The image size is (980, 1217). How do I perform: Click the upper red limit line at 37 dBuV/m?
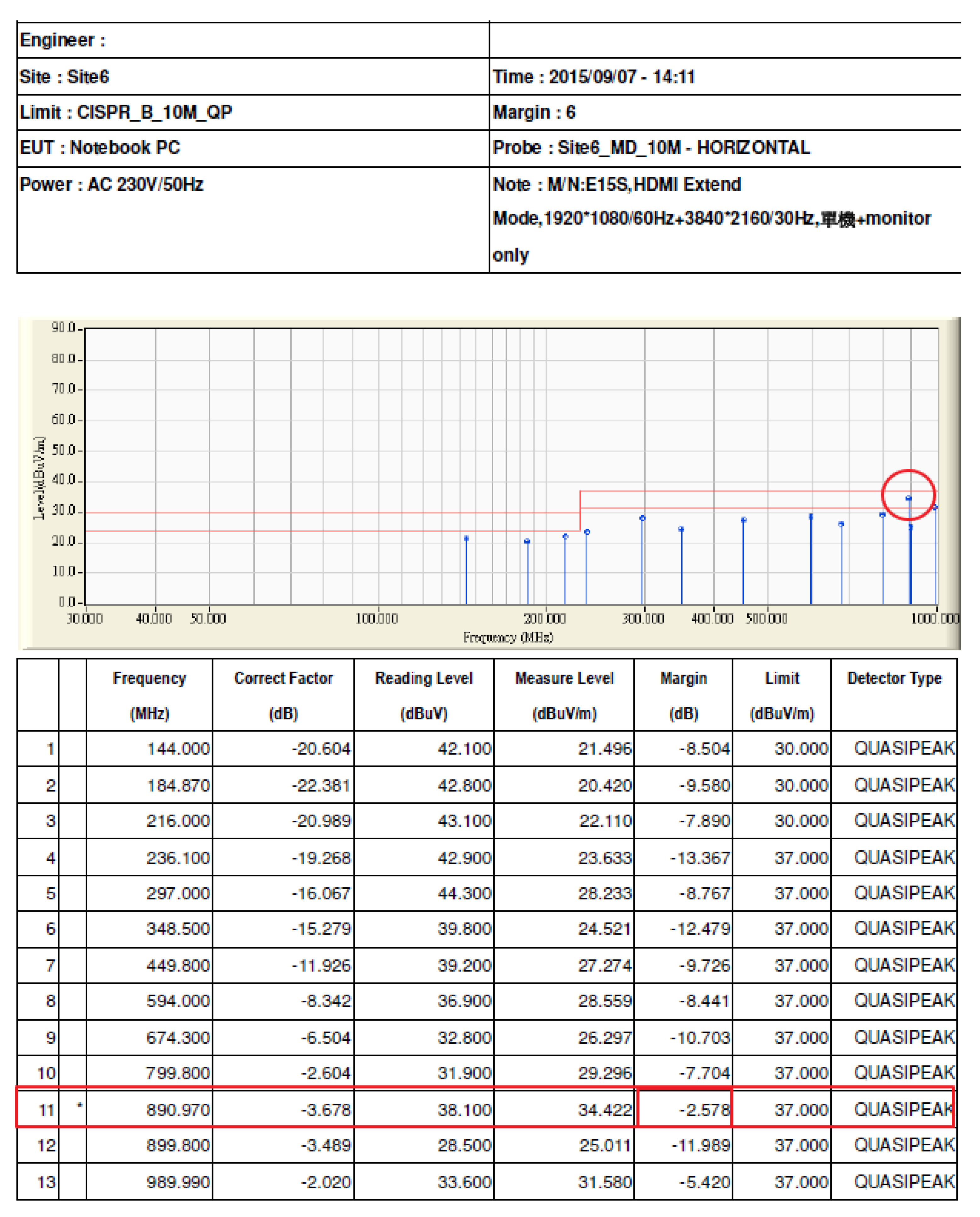[734, 491]
